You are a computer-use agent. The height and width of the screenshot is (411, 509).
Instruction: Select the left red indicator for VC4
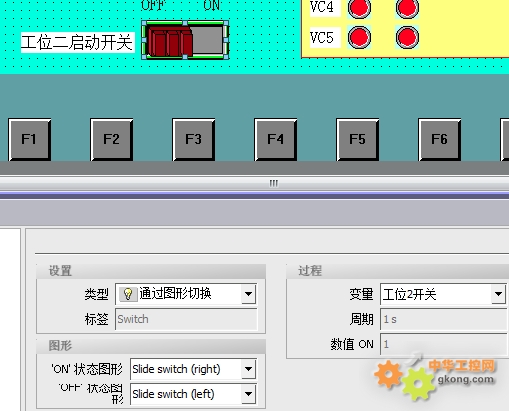pos(359,7)
